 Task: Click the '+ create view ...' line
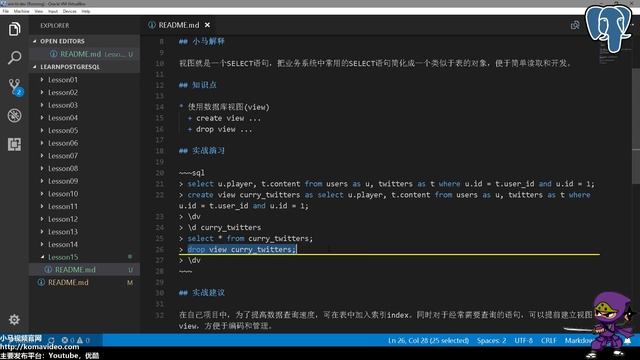point(224,118)
